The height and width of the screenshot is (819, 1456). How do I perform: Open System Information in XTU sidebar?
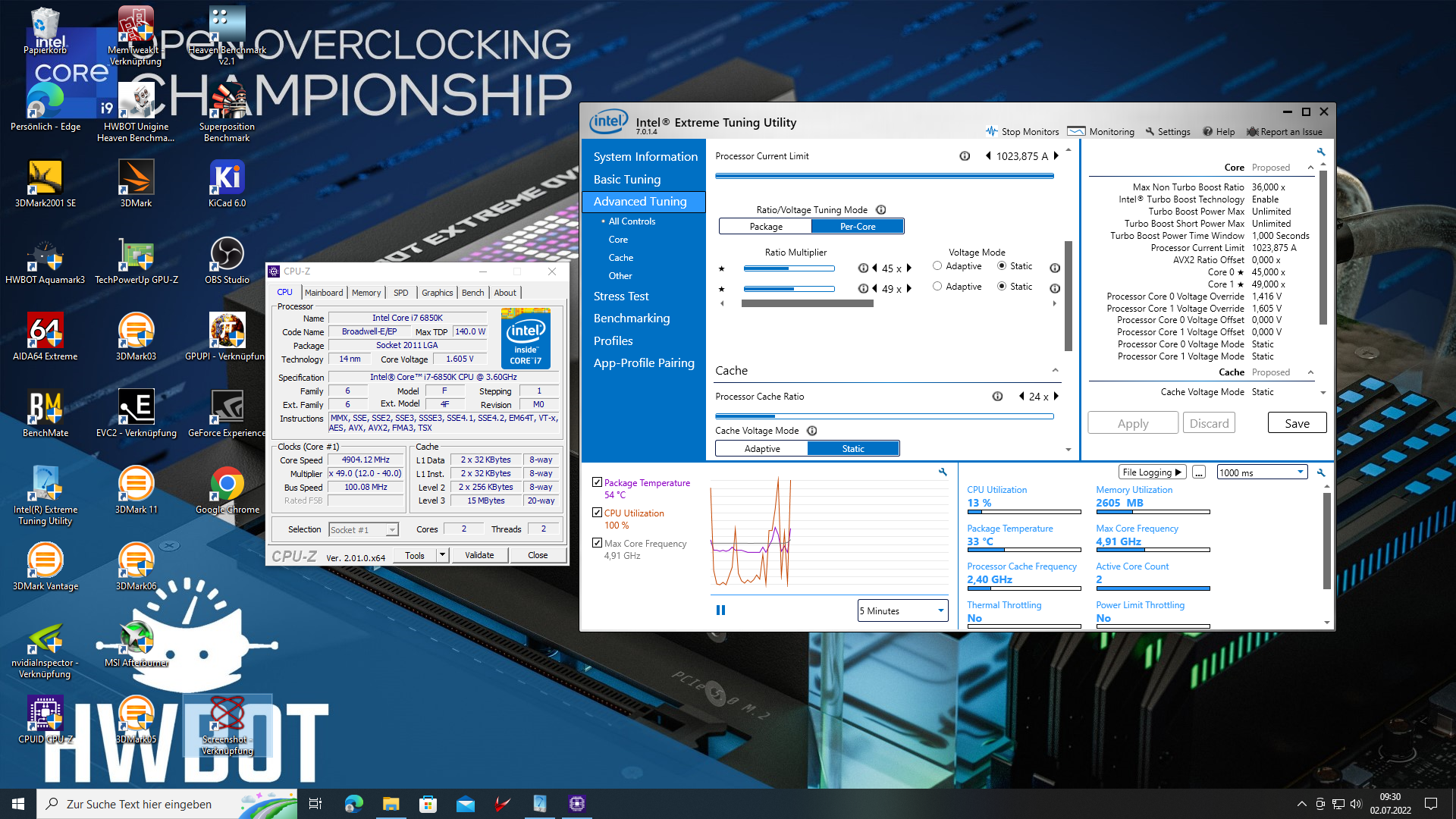(645, 156)
